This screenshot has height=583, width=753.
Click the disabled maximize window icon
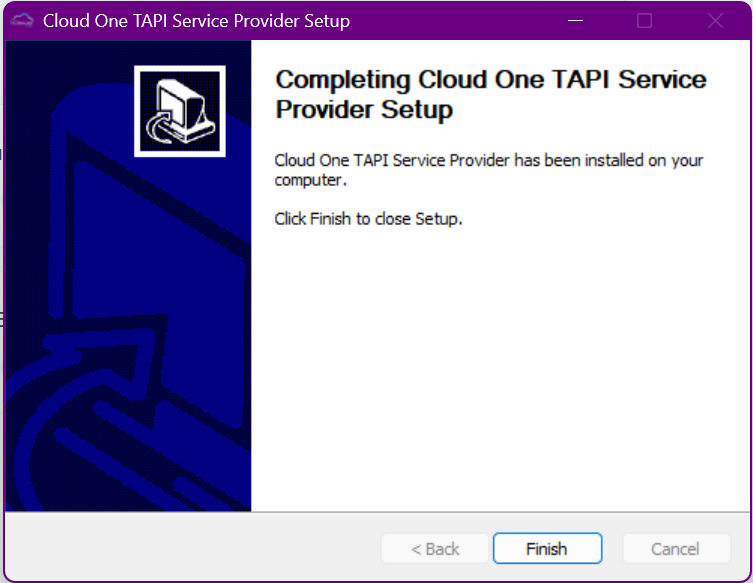pos(645,20)
